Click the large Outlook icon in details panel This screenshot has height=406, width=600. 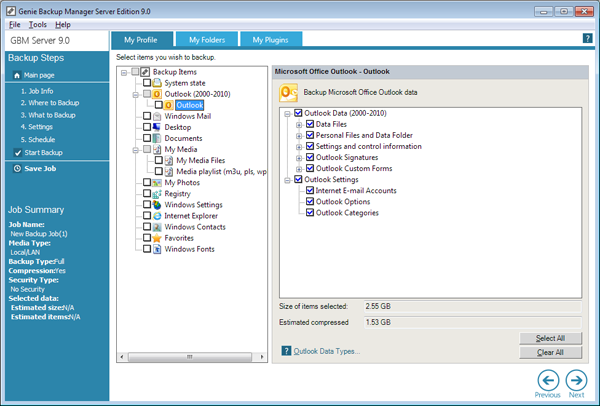click(289, 93)
